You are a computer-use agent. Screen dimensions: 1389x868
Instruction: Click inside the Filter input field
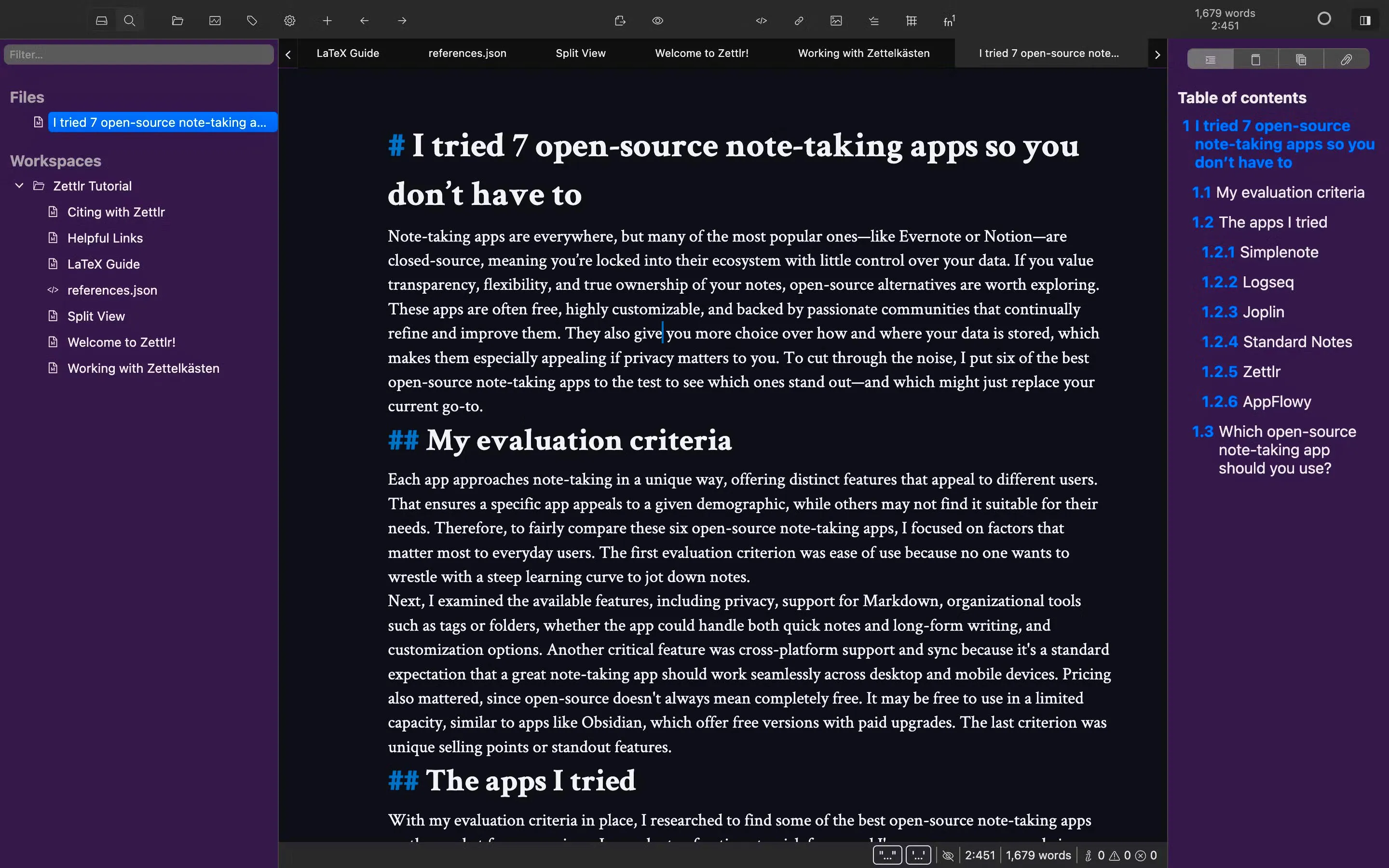coord(139,54)
